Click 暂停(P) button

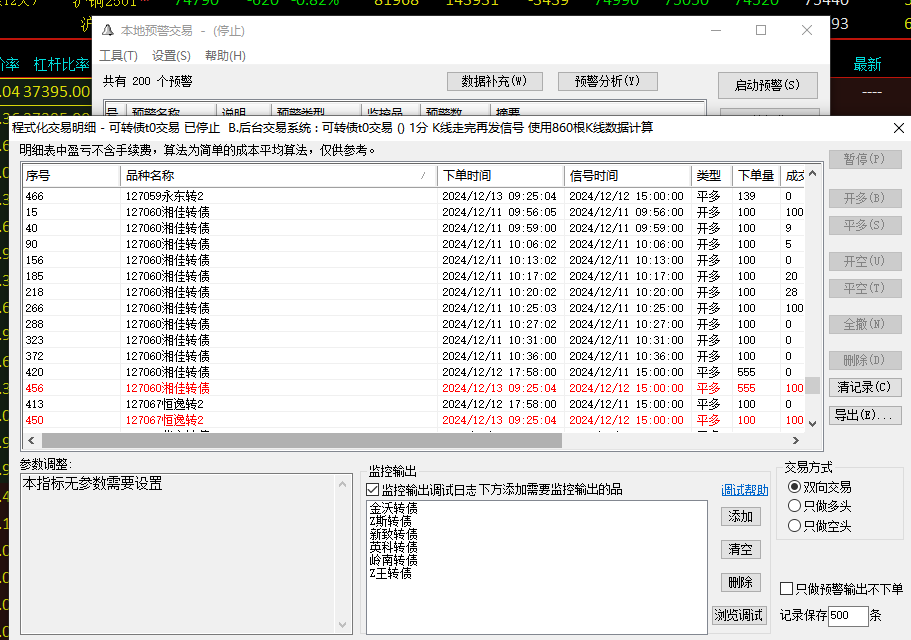865,159
